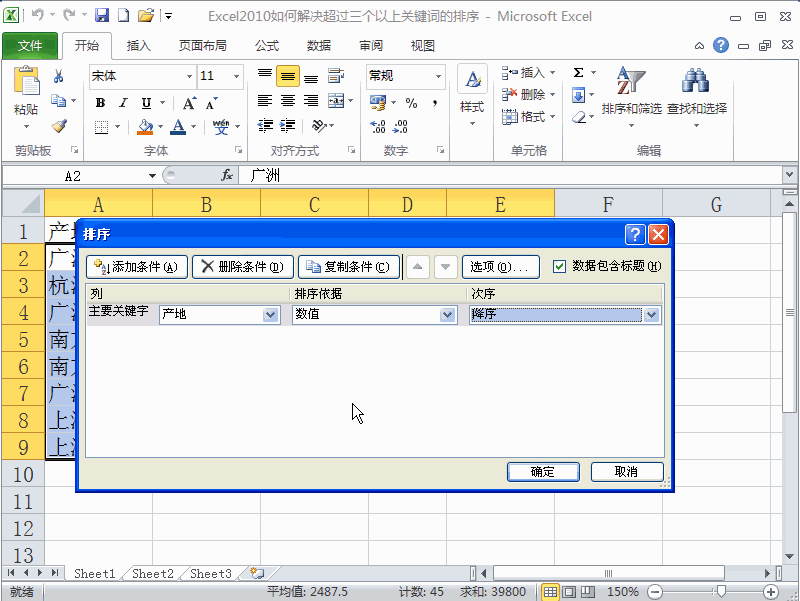Select the Sheet2 worksheet tab

click(153, 573)
